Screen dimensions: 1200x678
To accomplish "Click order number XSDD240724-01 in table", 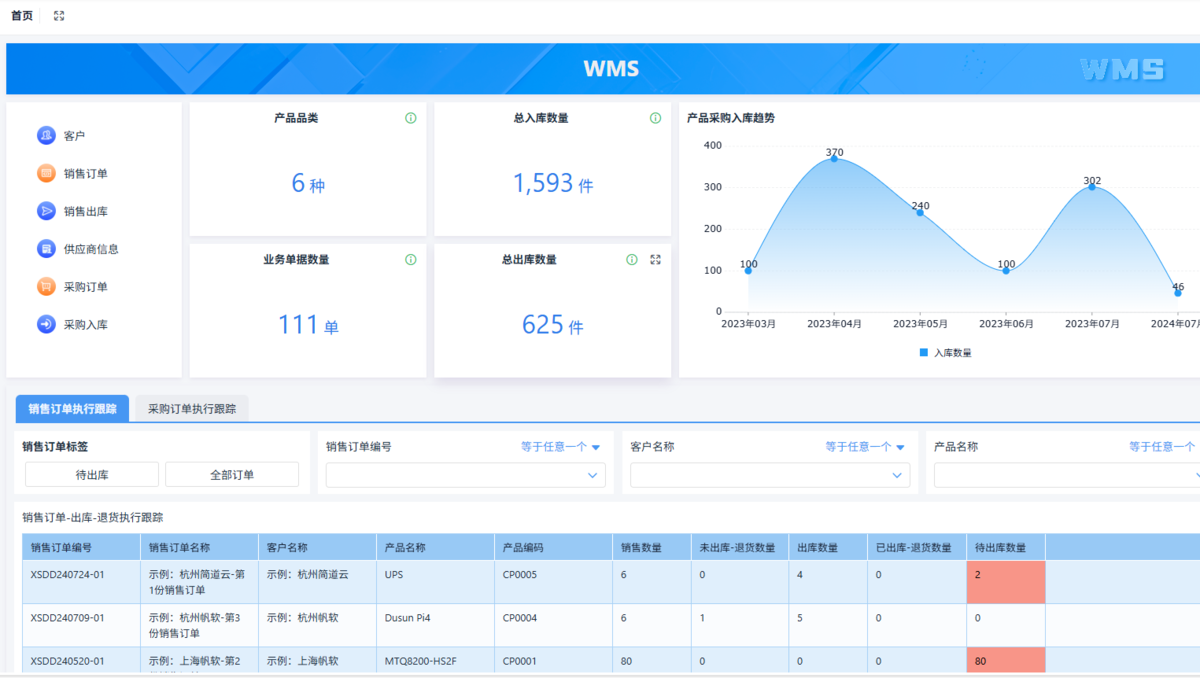I will (68, 575).
